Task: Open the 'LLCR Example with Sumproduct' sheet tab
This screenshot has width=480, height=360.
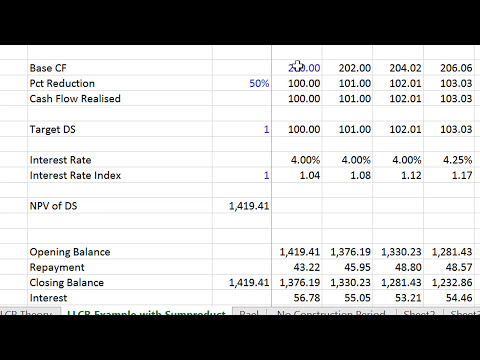Action: 146,312
